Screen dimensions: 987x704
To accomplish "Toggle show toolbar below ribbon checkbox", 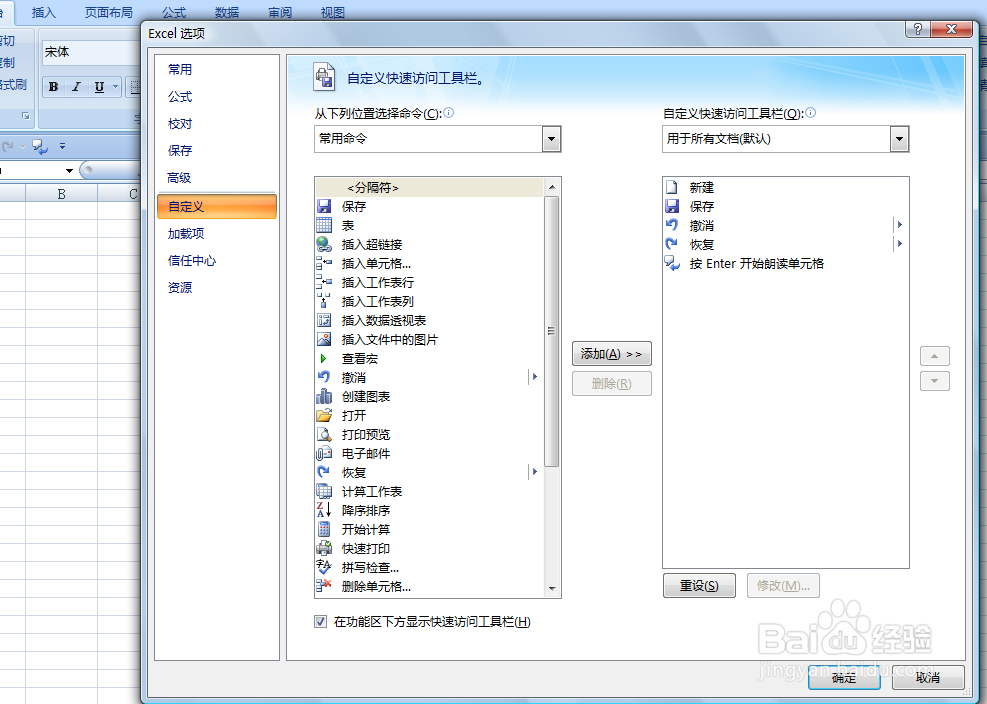I will [320, 622].
